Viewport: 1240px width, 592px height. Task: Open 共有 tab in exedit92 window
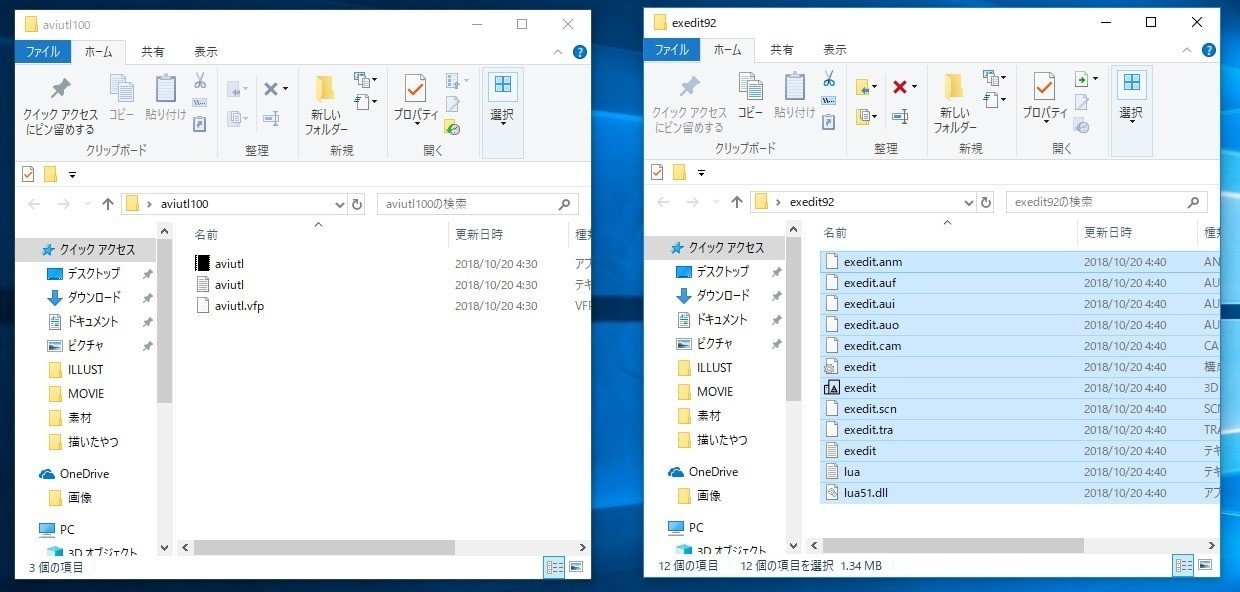click(782, 49)
